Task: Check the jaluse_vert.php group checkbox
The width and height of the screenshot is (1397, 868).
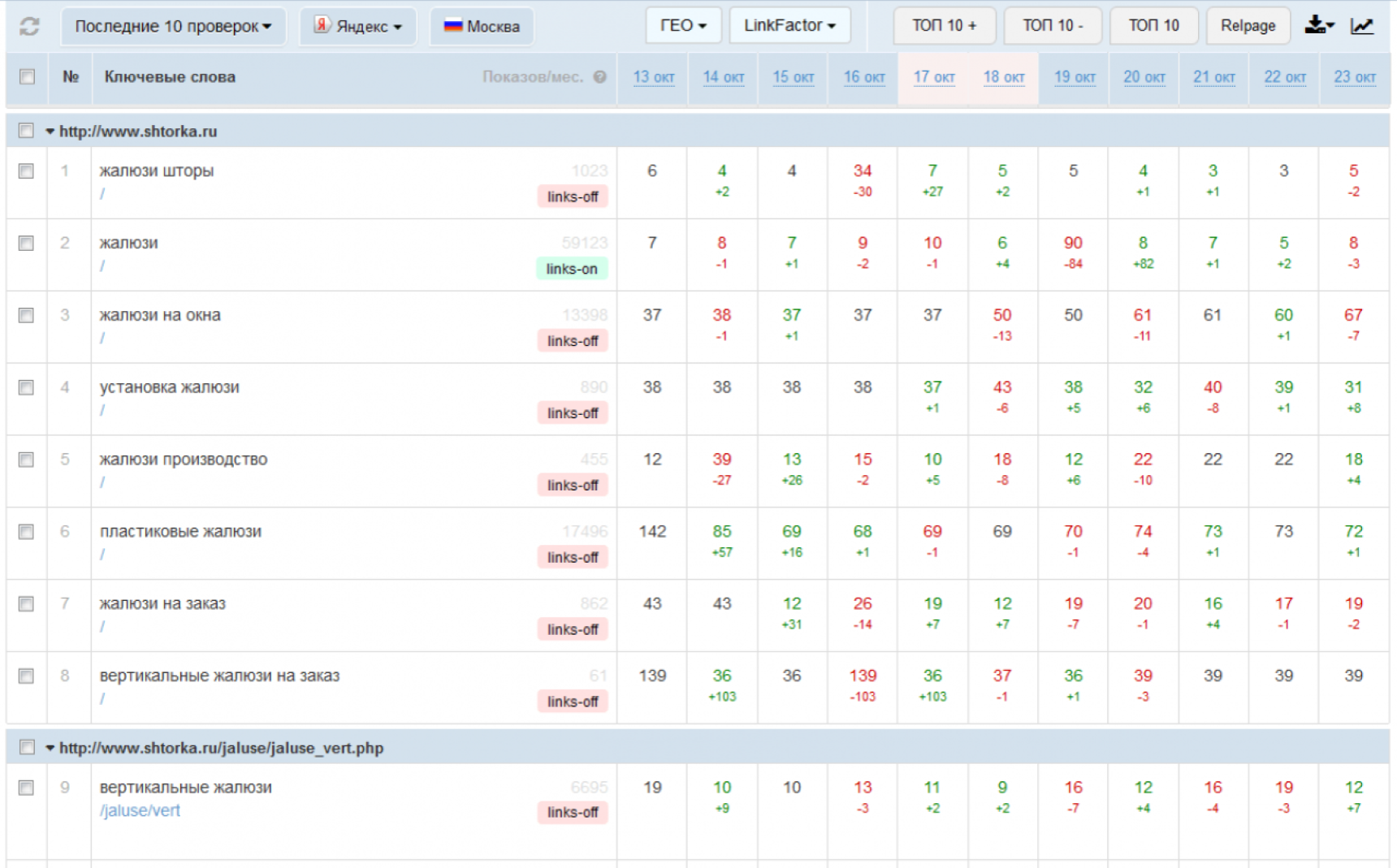Action: 27,747
